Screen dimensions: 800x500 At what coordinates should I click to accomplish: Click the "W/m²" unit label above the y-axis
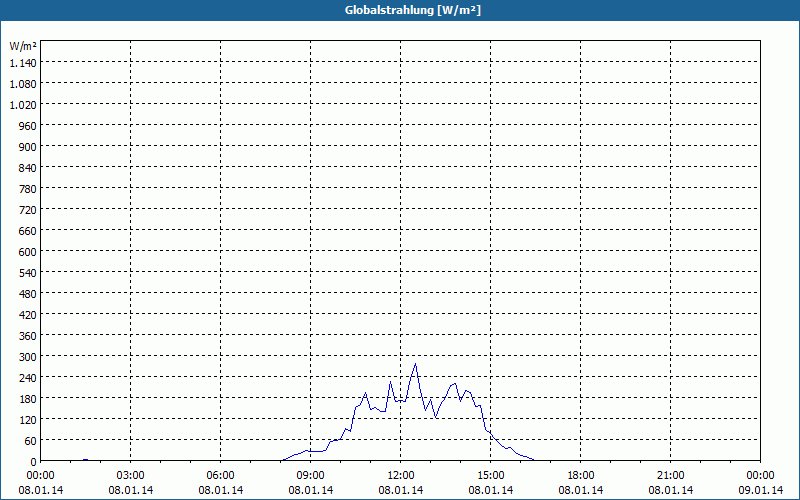pyautogui.click(x=23, y=46)
